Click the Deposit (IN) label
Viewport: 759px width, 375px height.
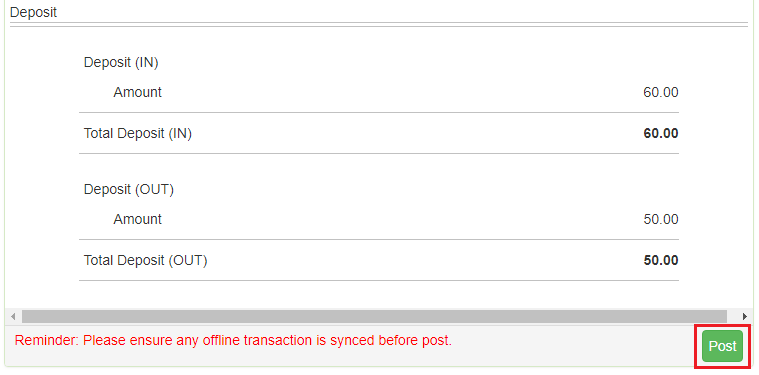pyautogui.click(x=121, y=62)
